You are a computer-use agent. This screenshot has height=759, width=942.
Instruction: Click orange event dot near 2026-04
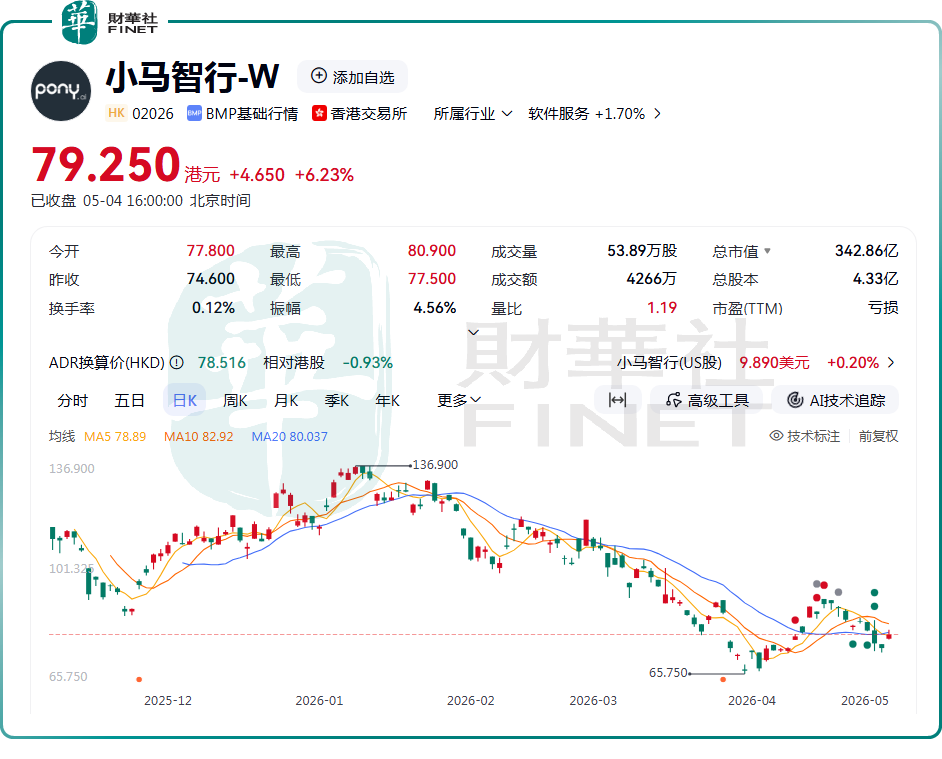(723, 680)
